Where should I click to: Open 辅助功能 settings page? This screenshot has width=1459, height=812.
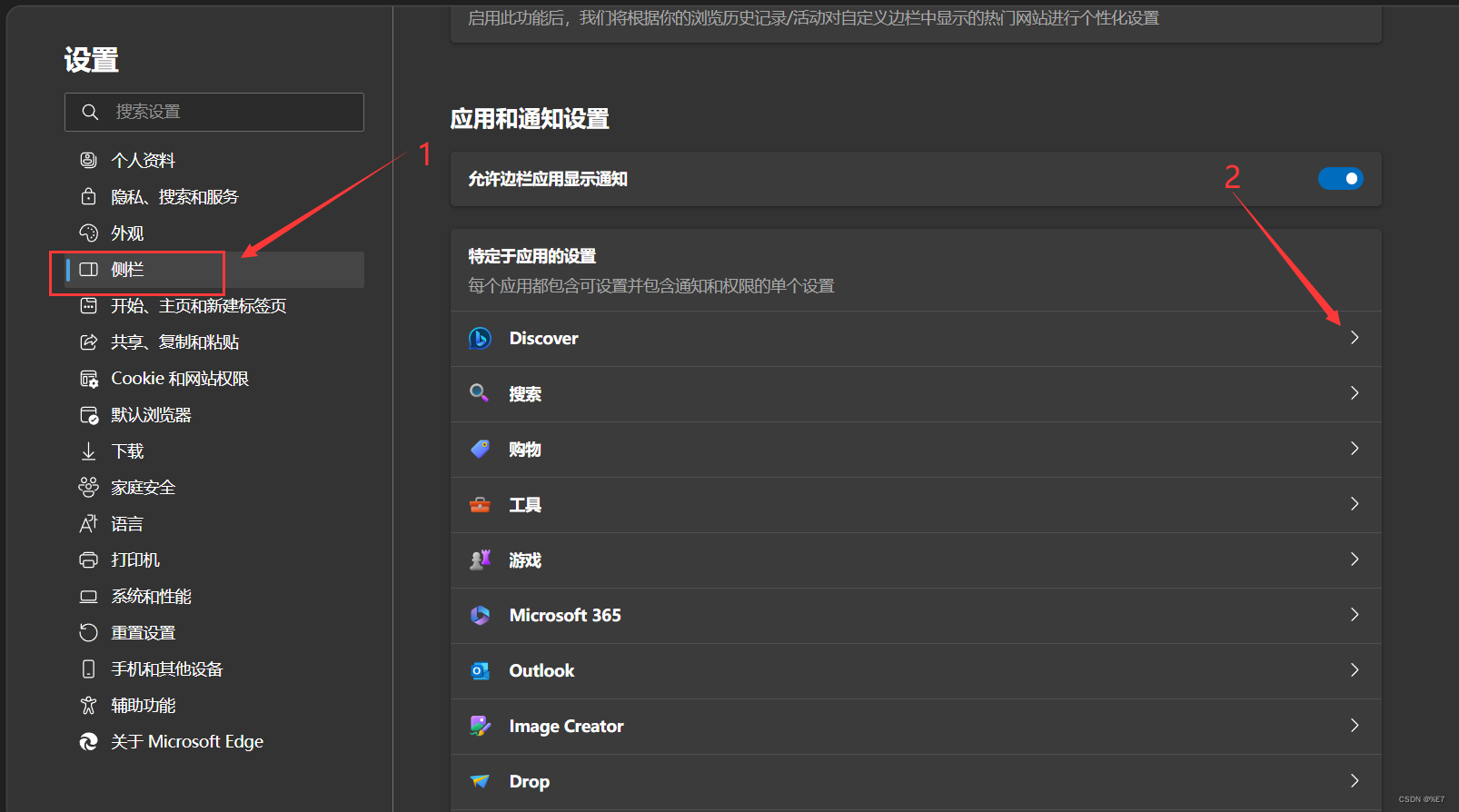[x=214, y=705]
